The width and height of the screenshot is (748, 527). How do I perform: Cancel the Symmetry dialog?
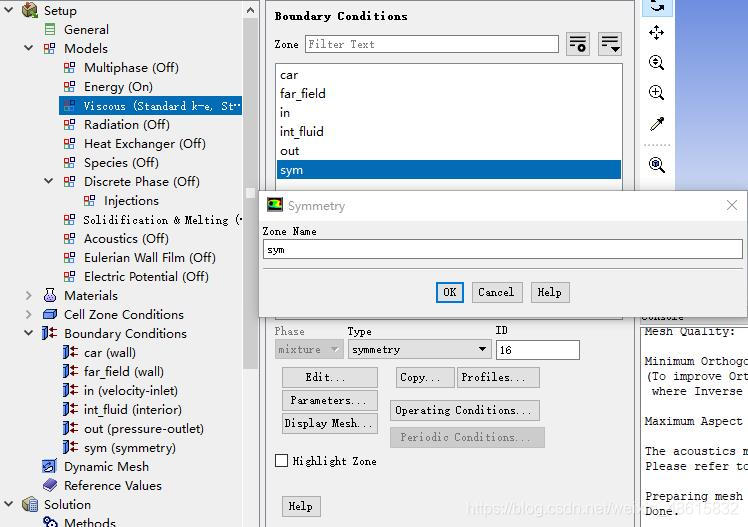[497, 292]
